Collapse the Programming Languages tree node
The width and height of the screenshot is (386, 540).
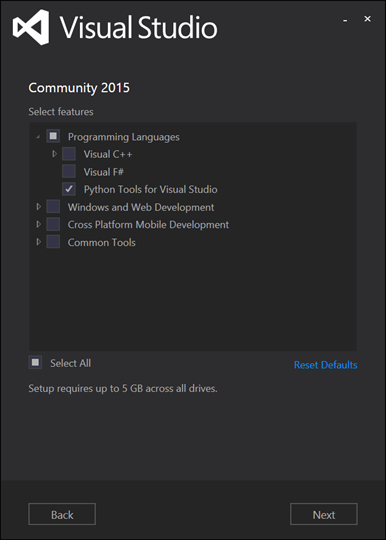[x=38, y=137]
